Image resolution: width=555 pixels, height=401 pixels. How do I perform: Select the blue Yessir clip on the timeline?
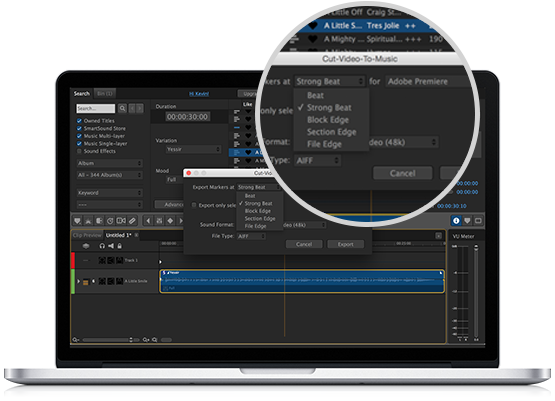click(302, 281)
